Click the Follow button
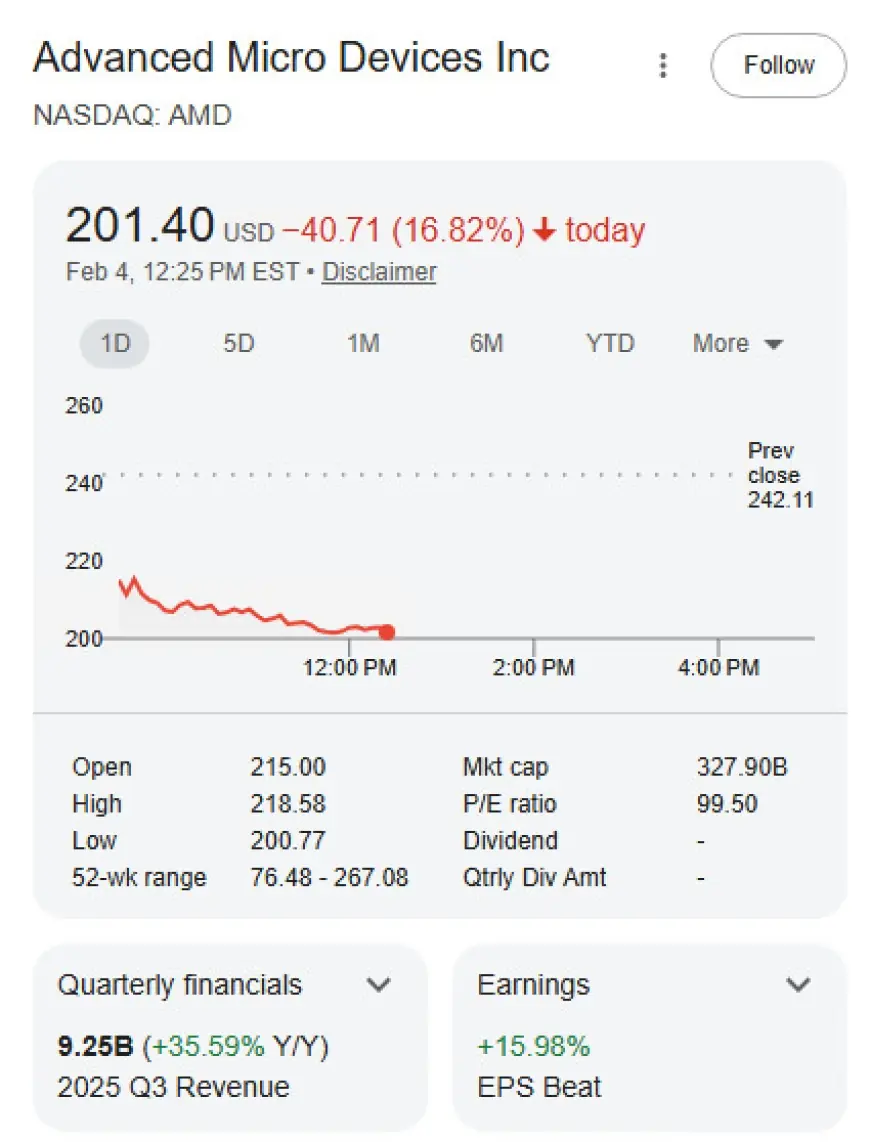This screenshot has height=1142, width=870. tap(778, 66)
